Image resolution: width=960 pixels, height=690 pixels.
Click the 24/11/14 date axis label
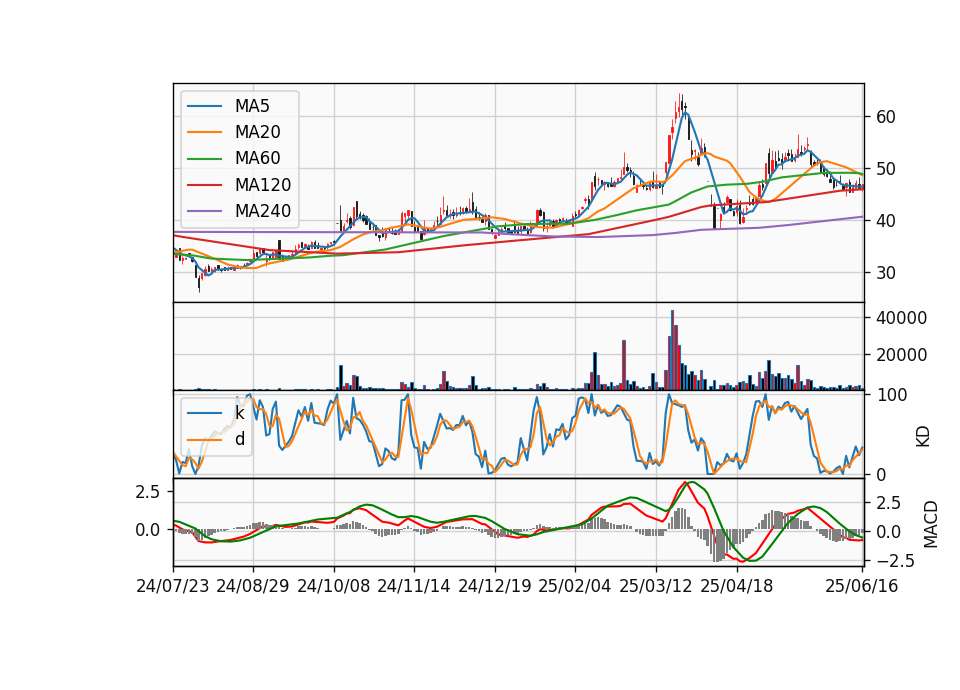point(413,586)
